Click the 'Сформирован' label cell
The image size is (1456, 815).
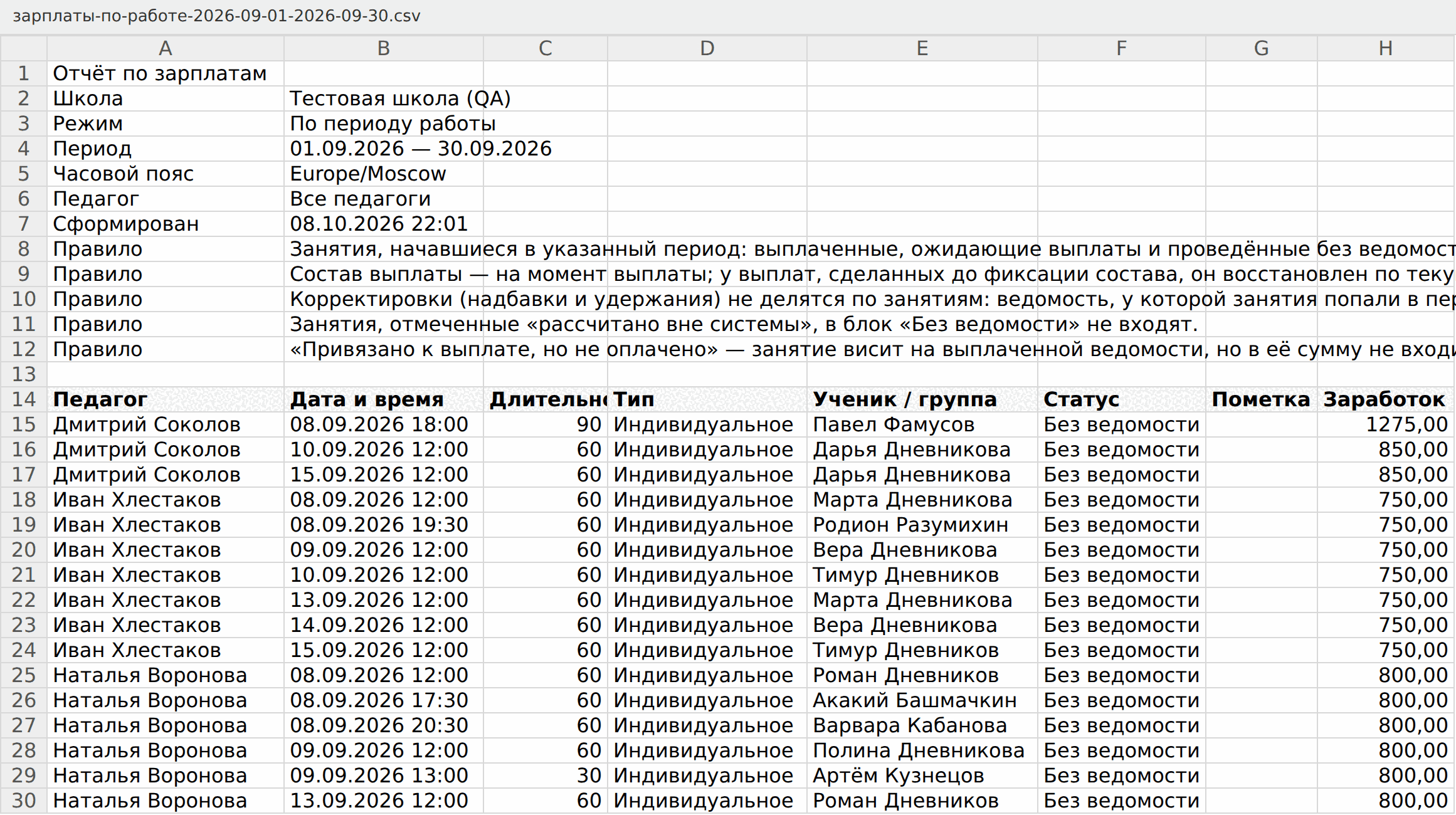pyautogui.click(x=166, y=224)
